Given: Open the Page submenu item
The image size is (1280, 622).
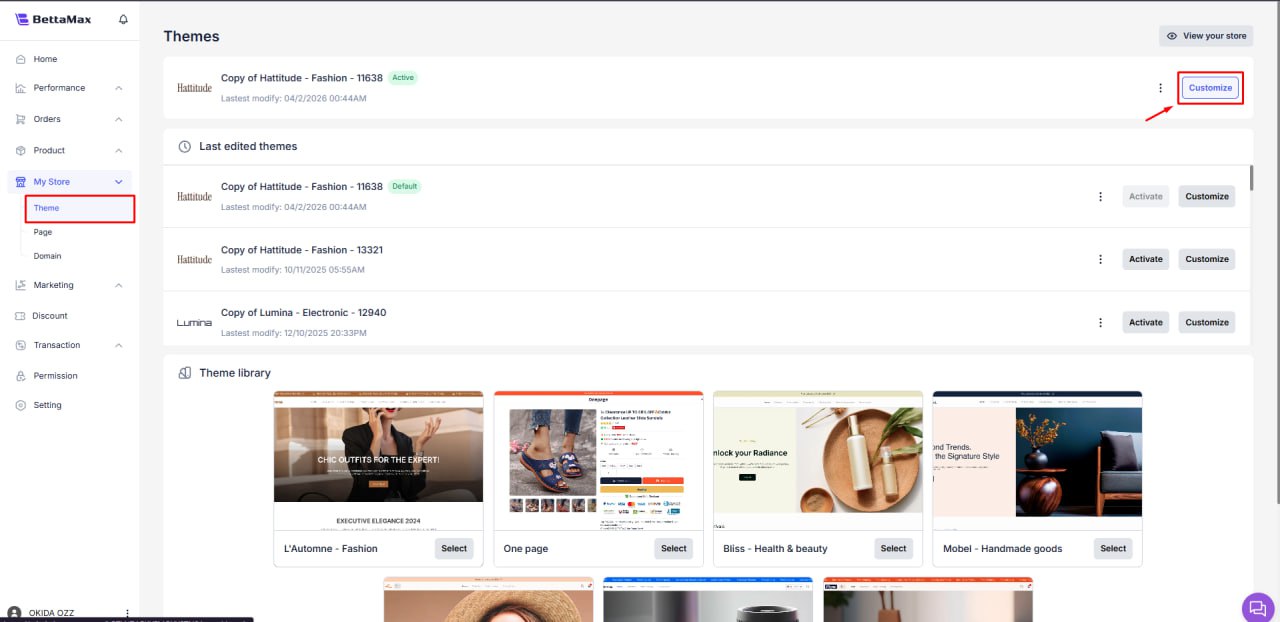Looking at the screenshot, I should click(43, 232).
